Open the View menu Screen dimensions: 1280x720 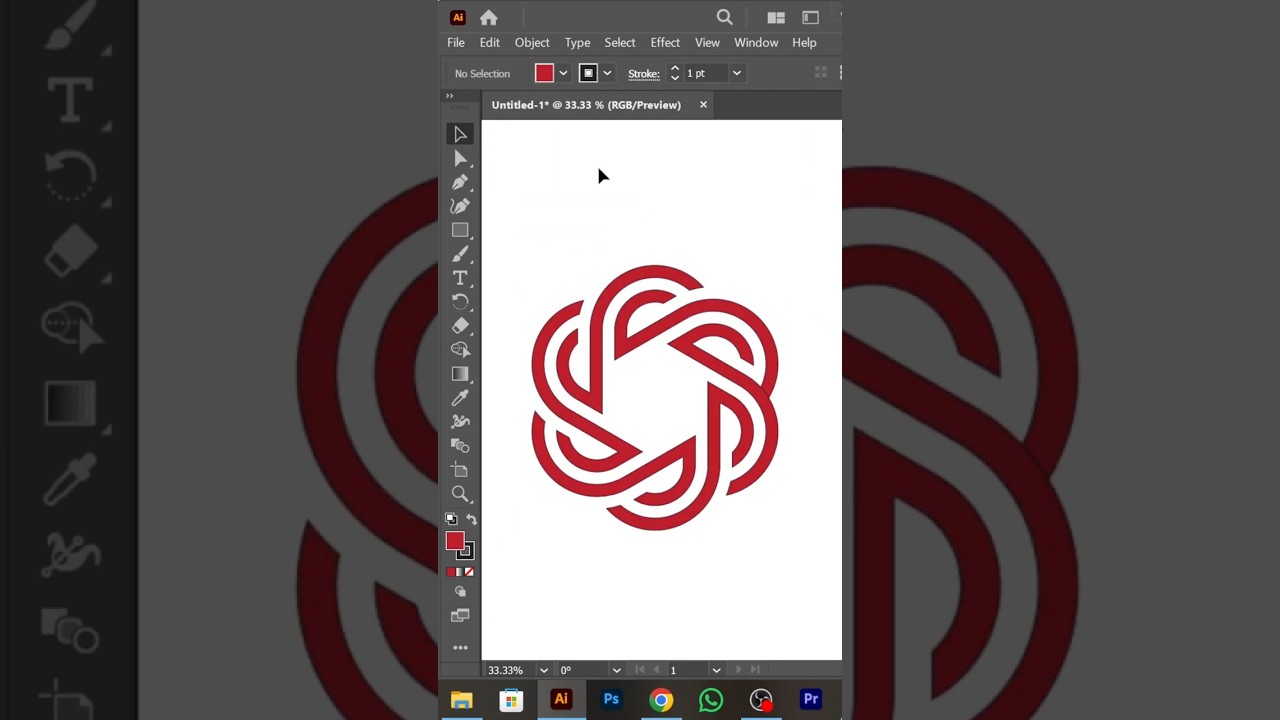707,43
